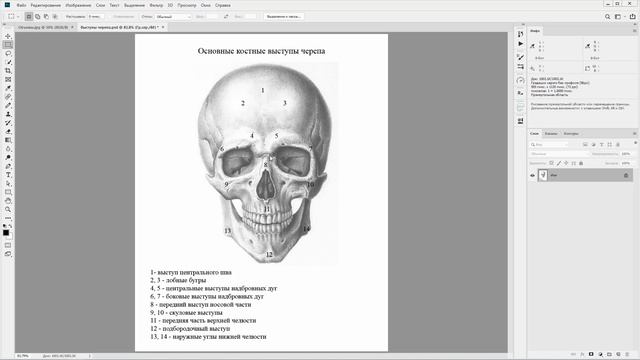Select the Gradient tool
This screenshot has width=640, height=360.
click(x=8, y=140)
